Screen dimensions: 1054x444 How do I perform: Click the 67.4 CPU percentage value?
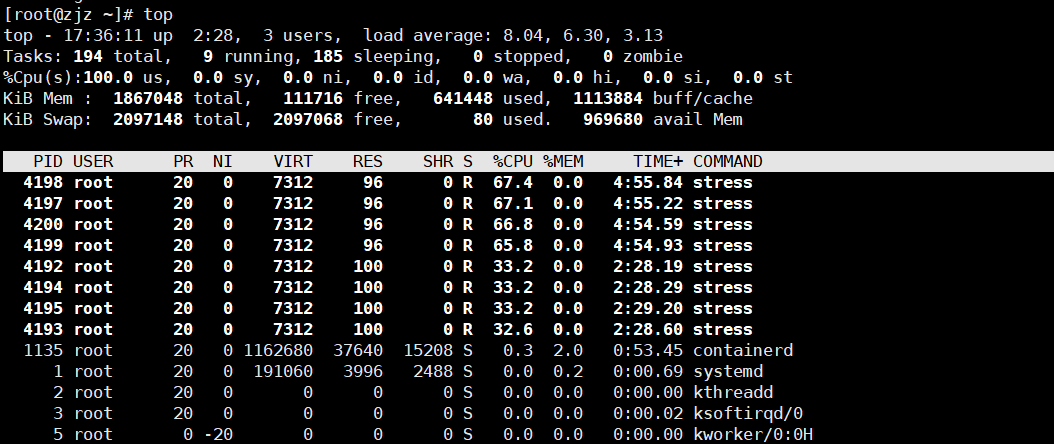point(512,183)
